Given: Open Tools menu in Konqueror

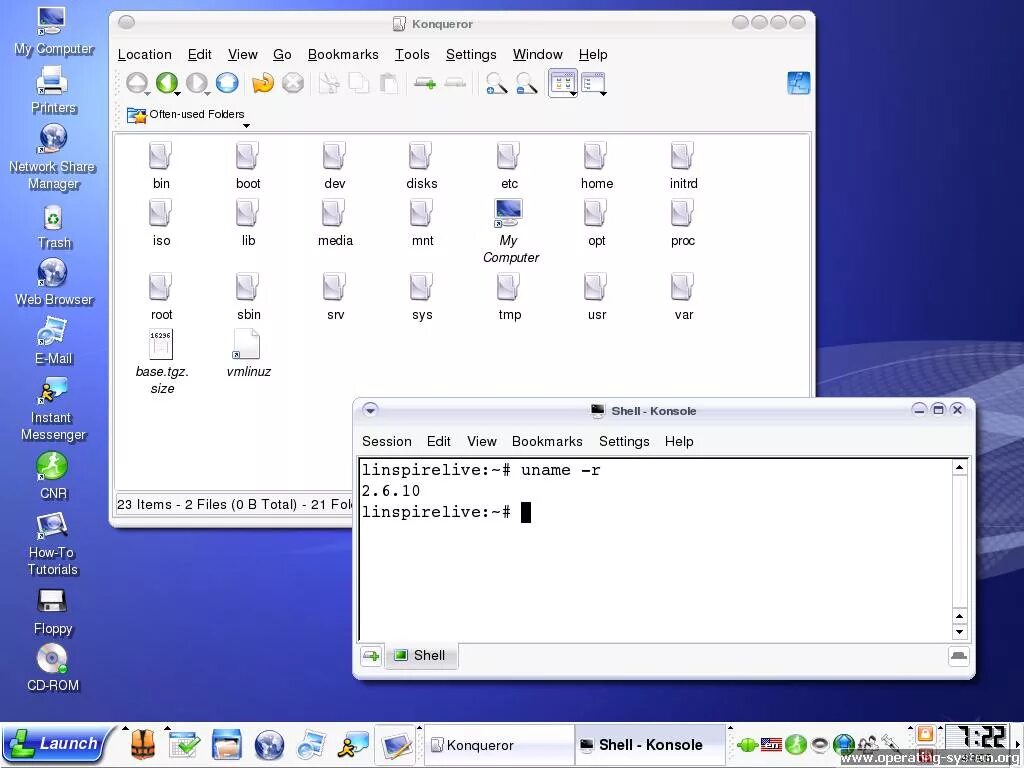Looking at the screenshot, I should [412, 54].
